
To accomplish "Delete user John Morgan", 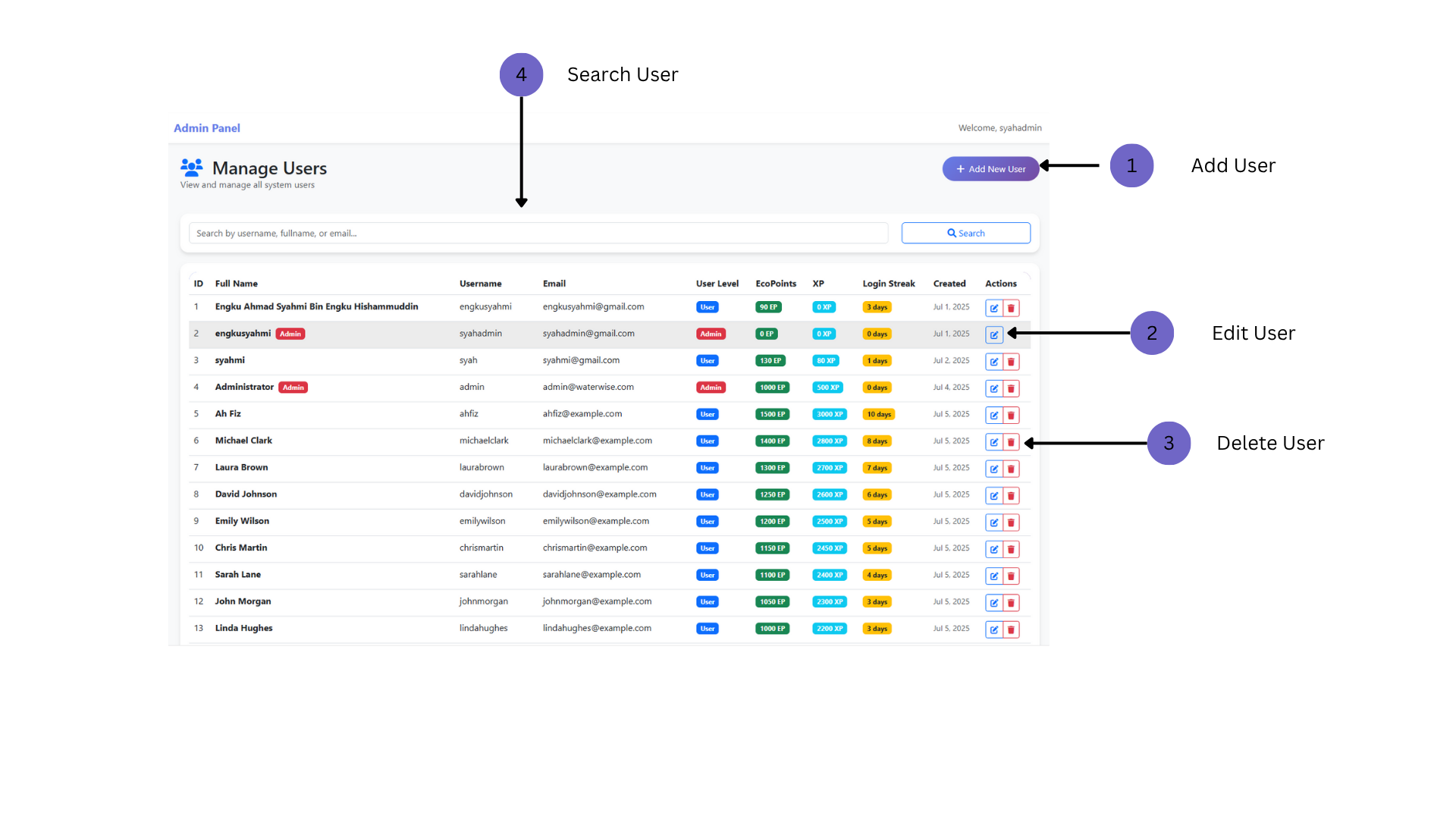I will tap(1011, 603).
